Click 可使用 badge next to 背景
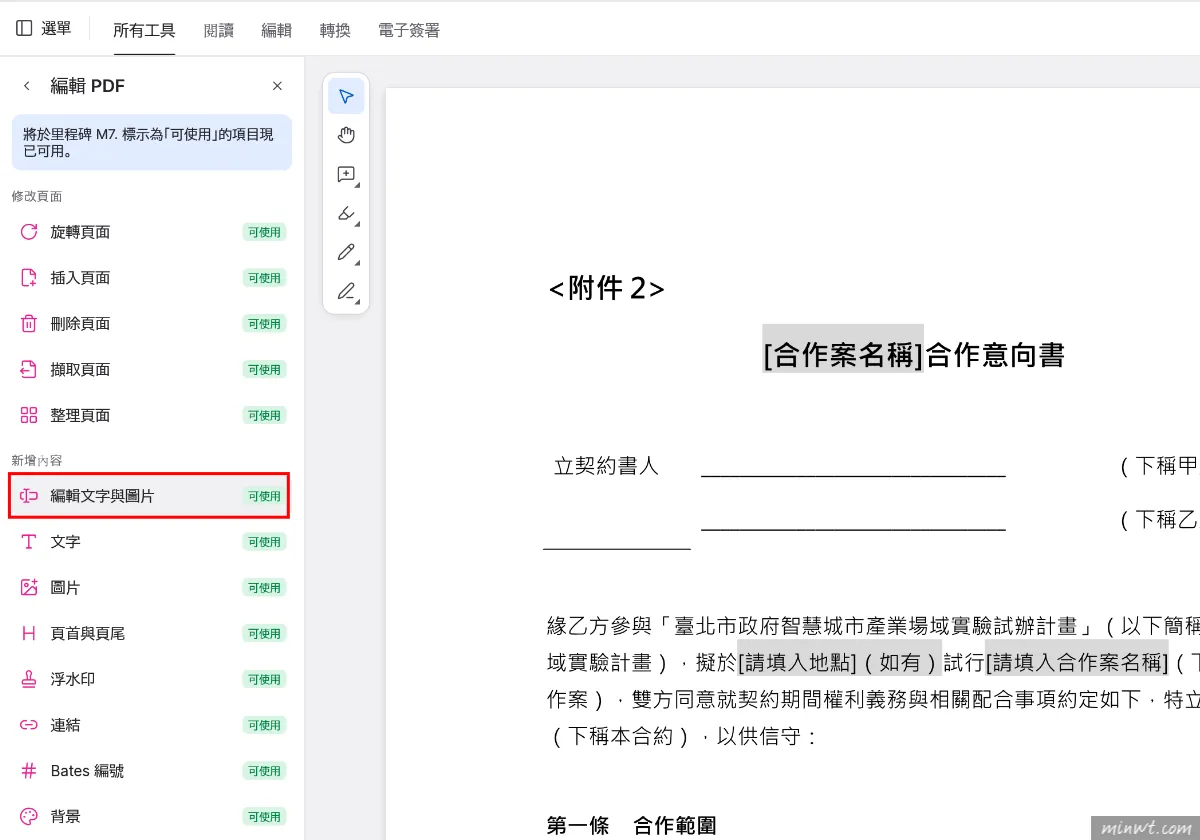1200x840 pixels. point(264,816)
